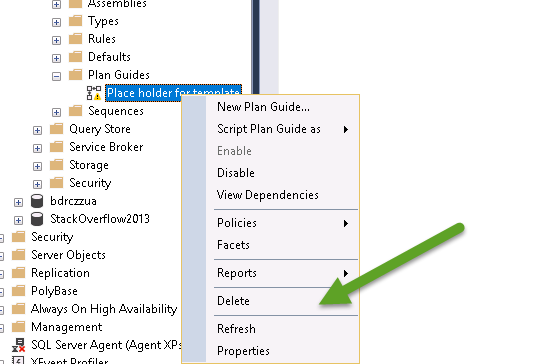Choose Facets from context menu

[x=233, y=245]
